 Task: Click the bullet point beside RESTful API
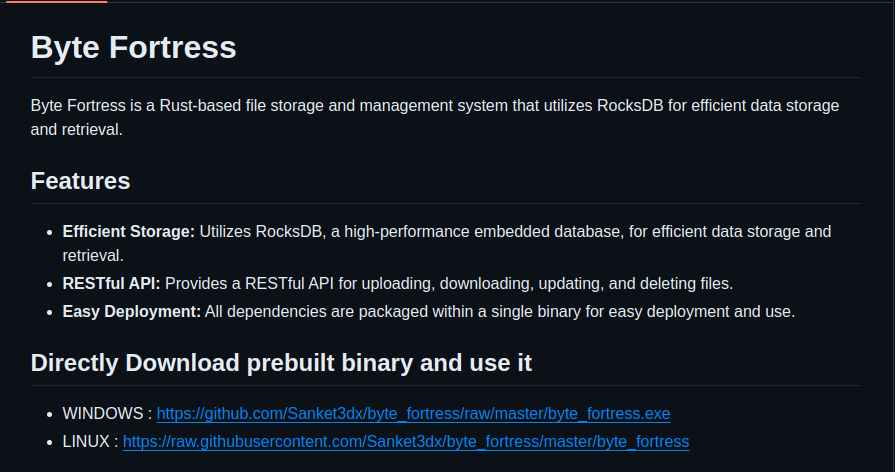coord(49,284)
